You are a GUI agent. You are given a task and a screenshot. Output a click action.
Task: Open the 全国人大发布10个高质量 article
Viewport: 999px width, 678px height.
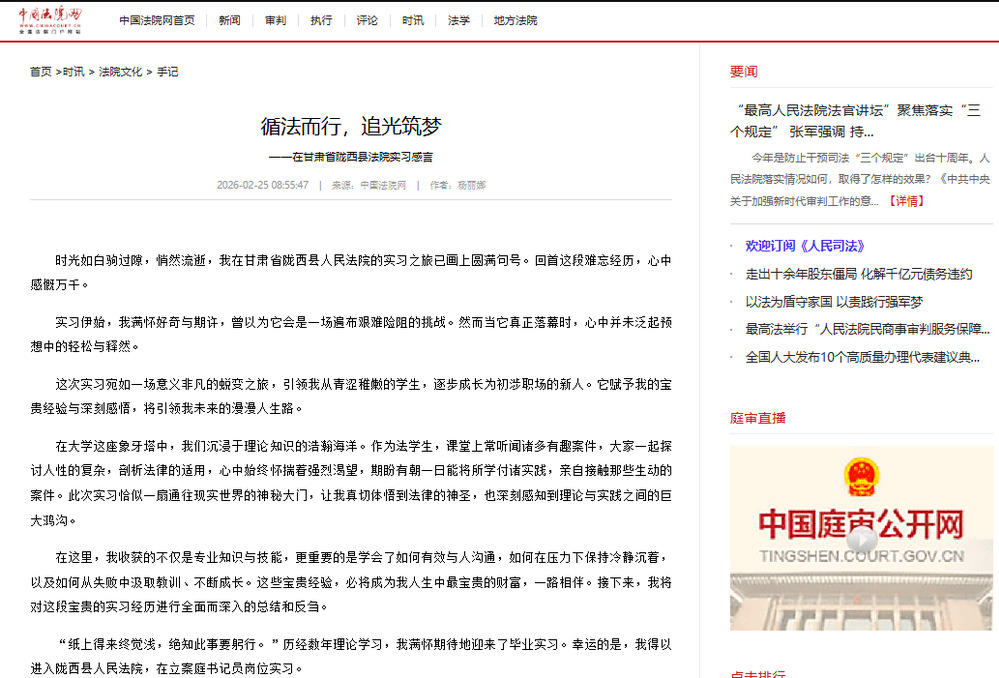[862, 357]
